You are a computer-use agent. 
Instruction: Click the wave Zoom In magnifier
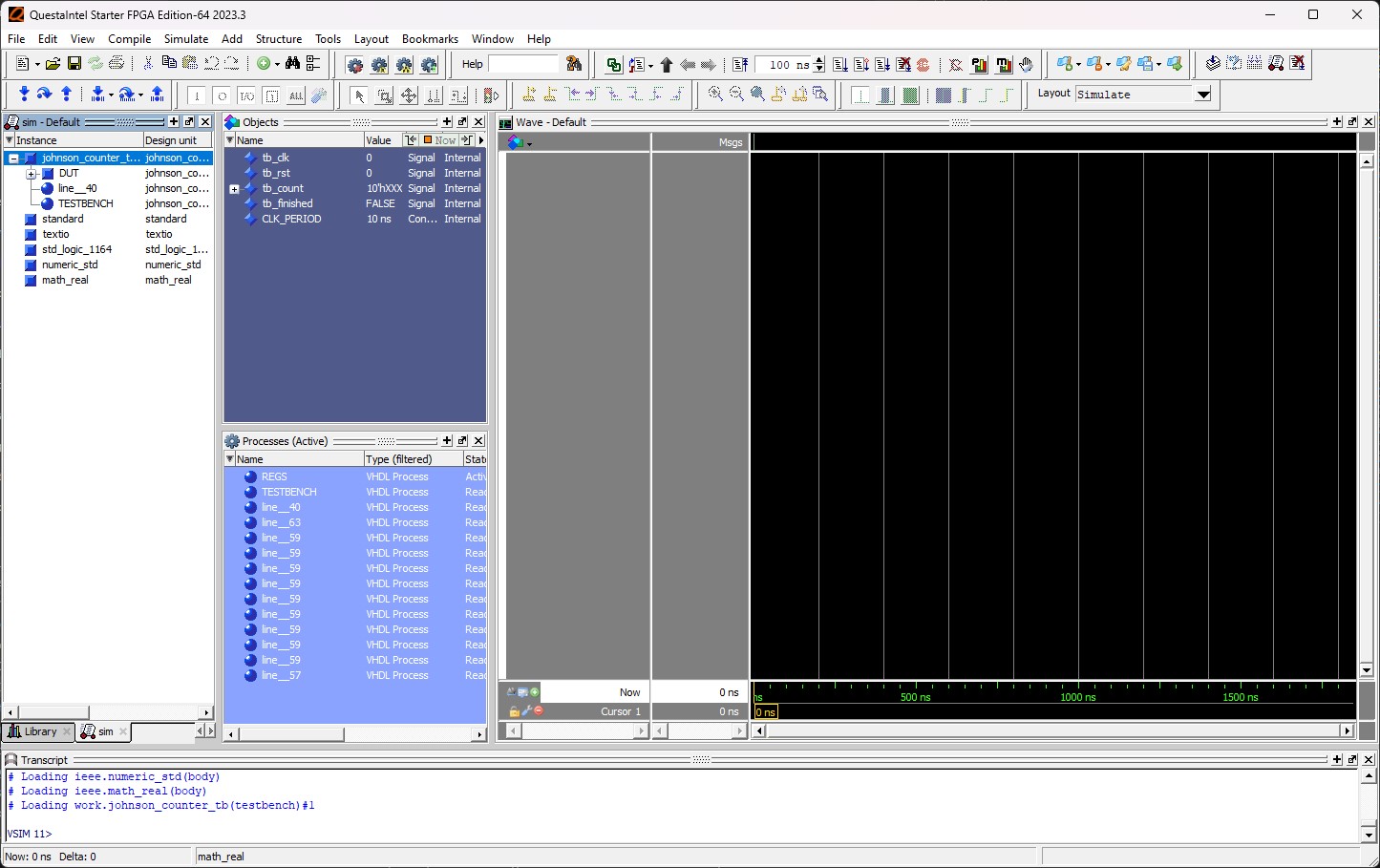point(715,95)
